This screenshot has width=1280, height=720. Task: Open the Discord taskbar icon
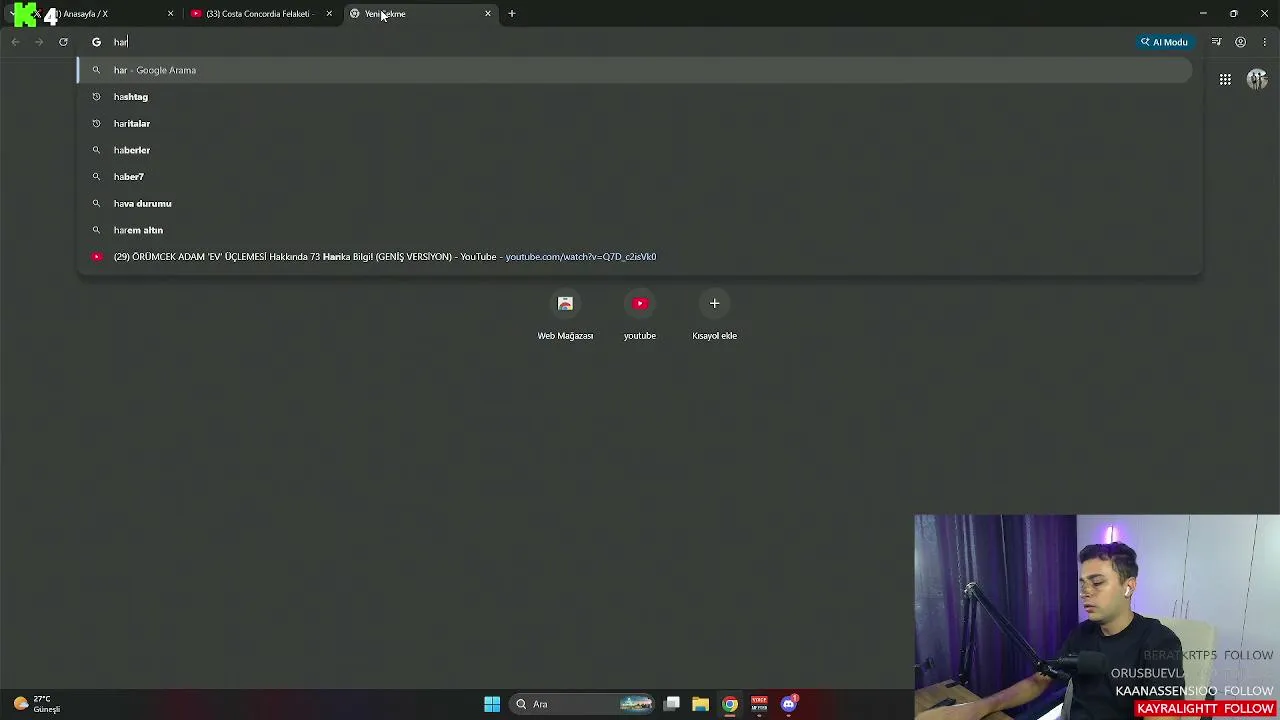(x=789, y=704)
